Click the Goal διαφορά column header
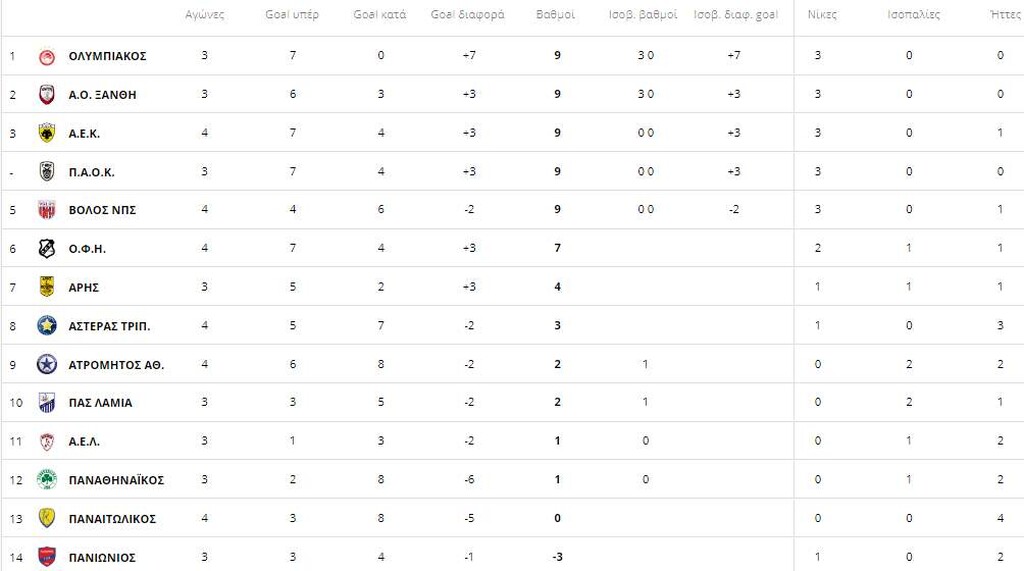Image resolution: width=1024 pixels, height=571 pixels. pos(468,15)
